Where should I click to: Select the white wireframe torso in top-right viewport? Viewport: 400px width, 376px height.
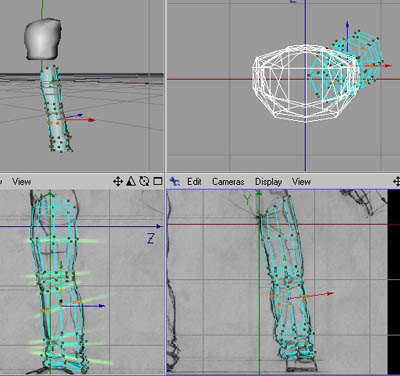(305, 83)
